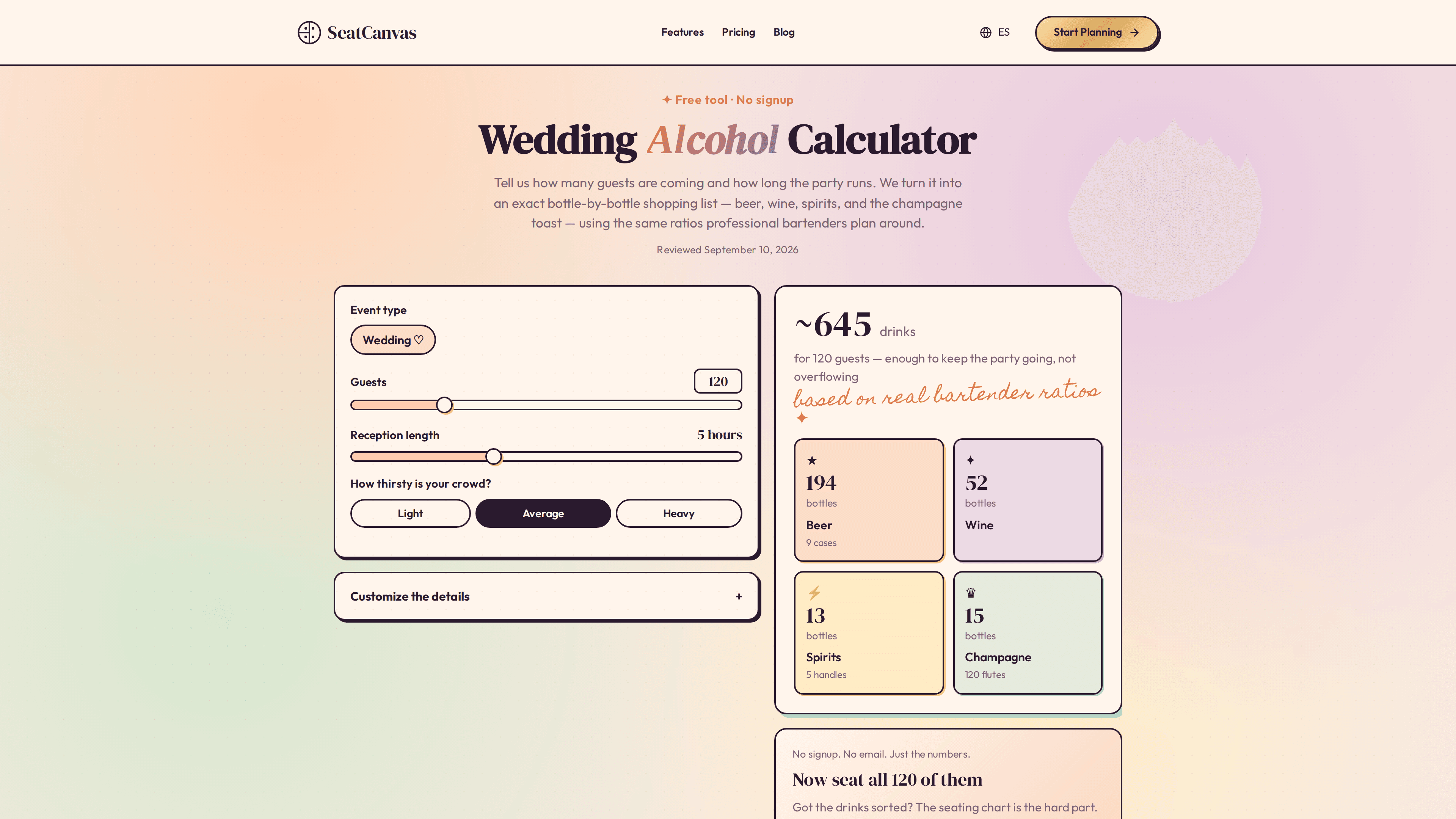
Task: Click the crown icon on Champagne card
Action: point(971,593)
